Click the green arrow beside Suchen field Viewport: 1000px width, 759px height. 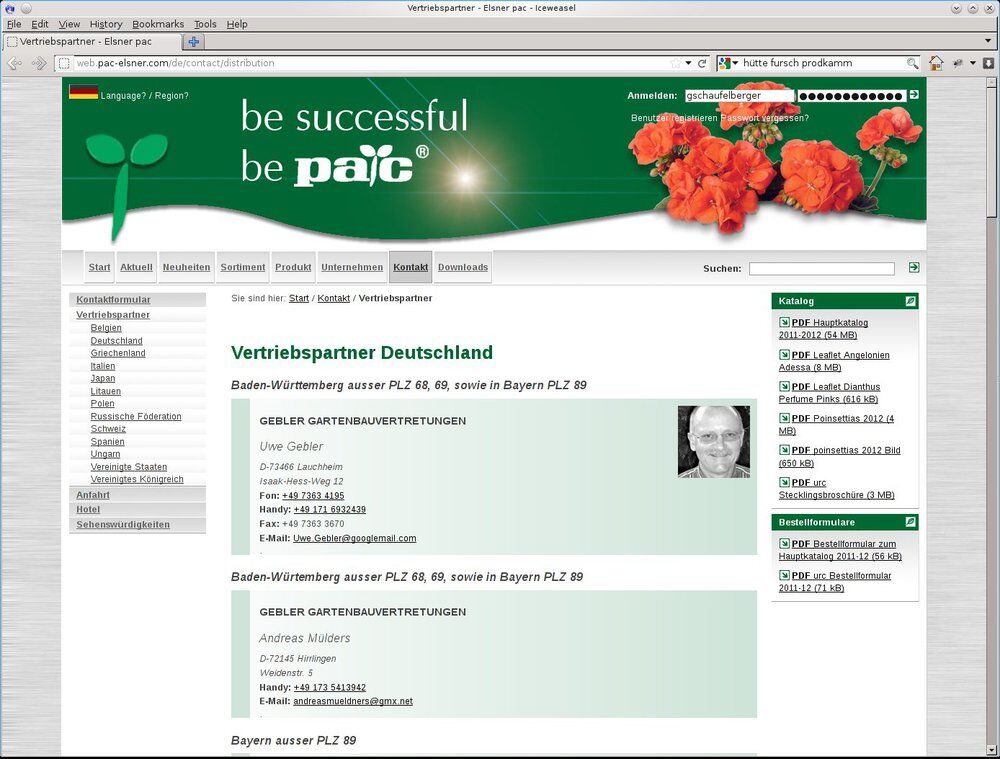pyautogui.click(x=914, y=267)
